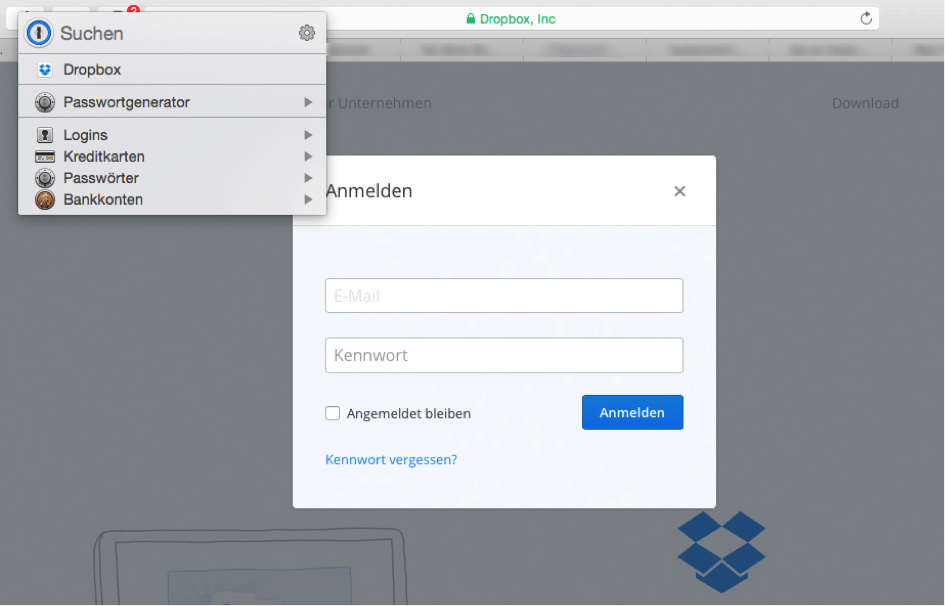Click the Bankkonten coin icon
This screenshot has height=606, width=945.
(45, 199)
